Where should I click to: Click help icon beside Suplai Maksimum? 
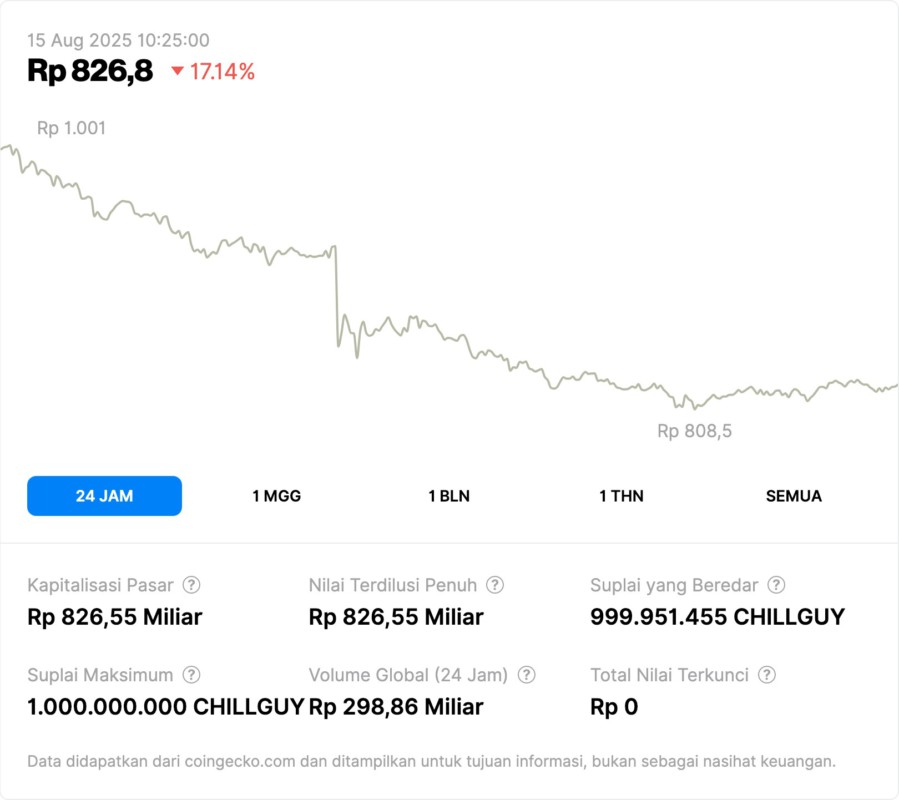click(192, 675)
